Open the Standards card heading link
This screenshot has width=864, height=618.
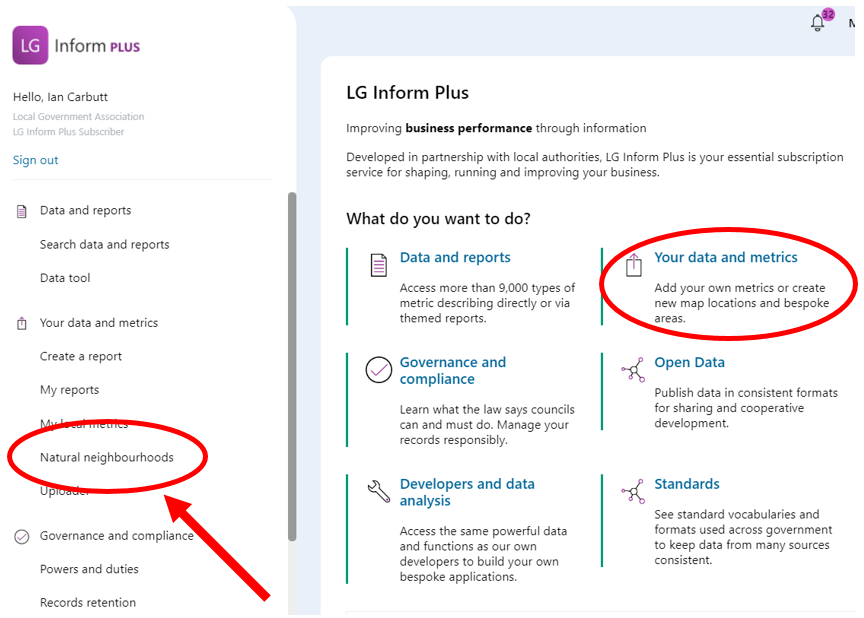(x=687, y=484)
